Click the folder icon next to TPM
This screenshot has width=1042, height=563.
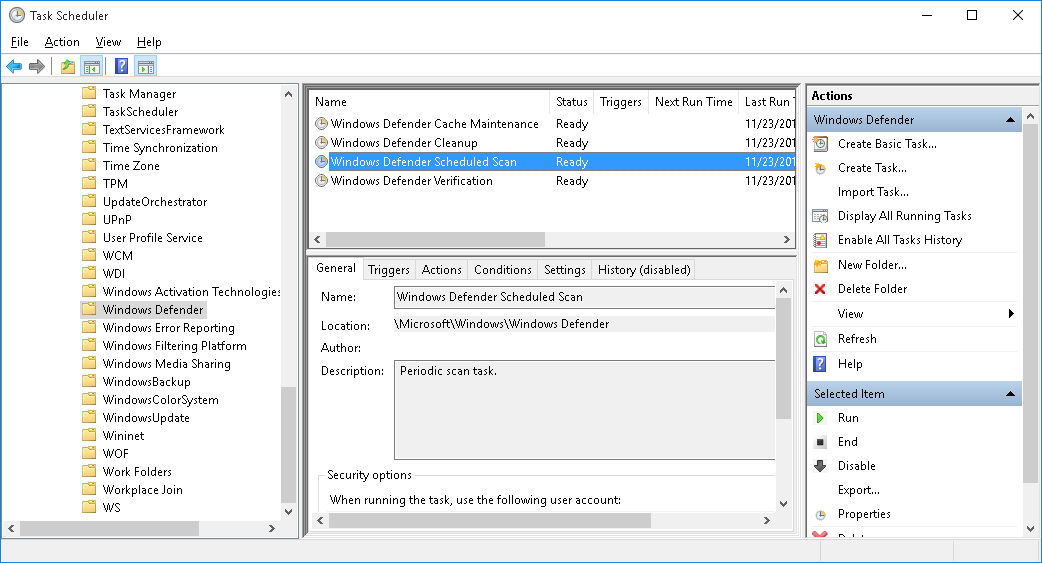(x=89, y=183)
